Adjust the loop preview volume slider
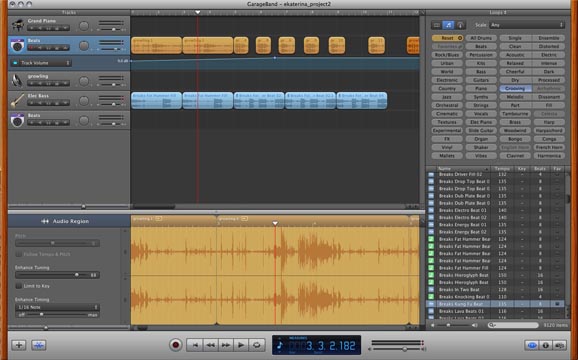 click(448, 325)
